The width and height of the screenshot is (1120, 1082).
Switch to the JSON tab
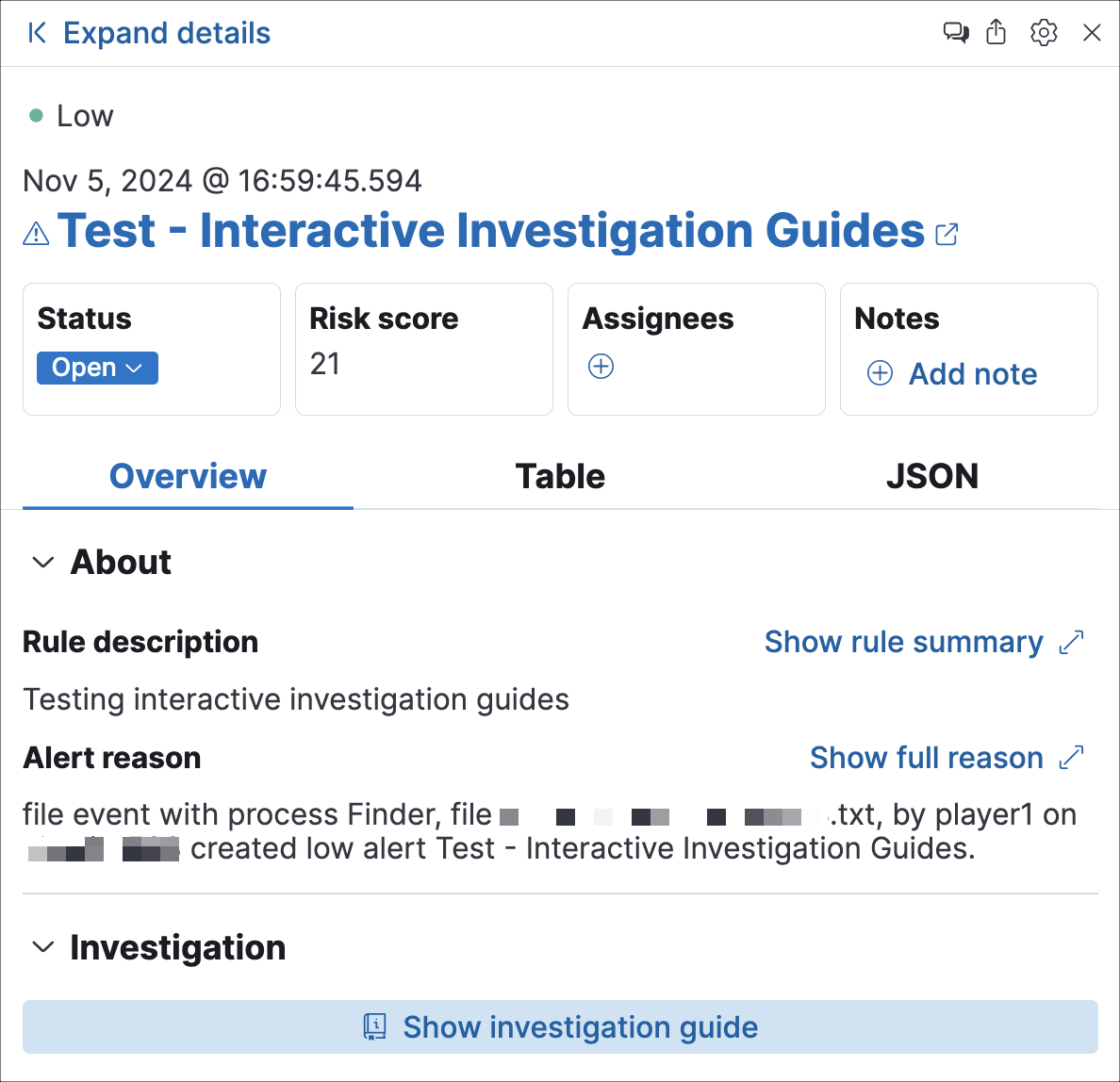pos(932,476)
